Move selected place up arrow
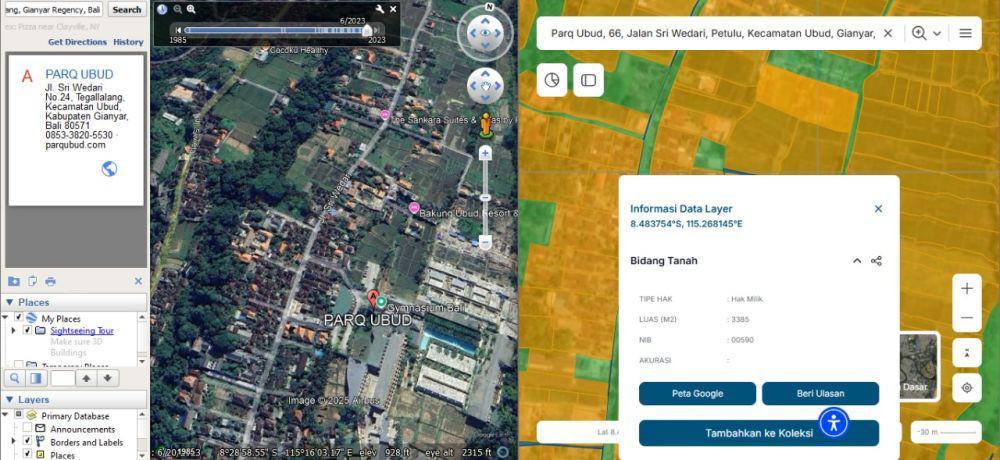The image size is (1000, 460). 86,378
